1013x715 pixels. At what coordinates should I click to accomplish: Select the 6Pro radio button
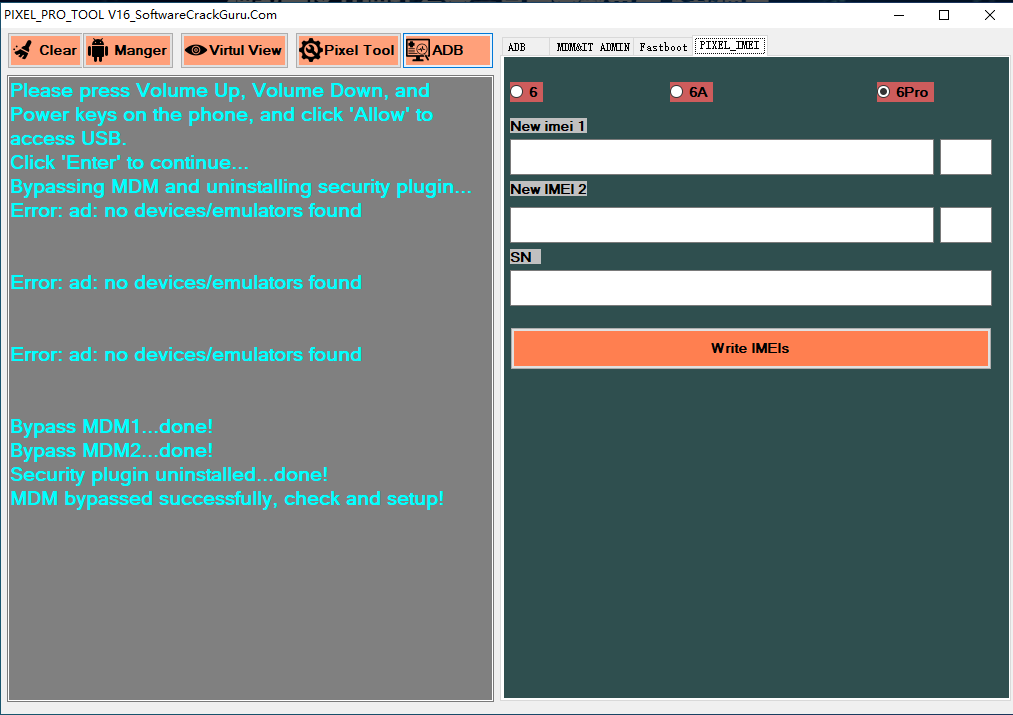click(x=883, y=92)
